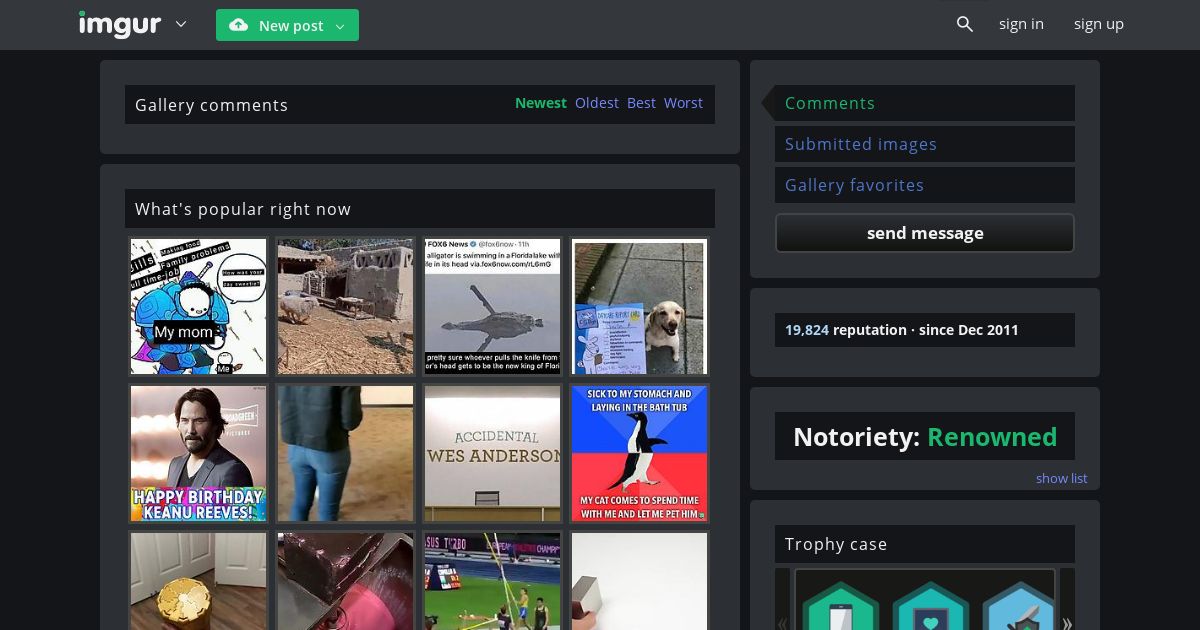Click the send message button
Image resolution: width=1200 pixels, height=630 pixels.
pyautogui.click(x=925, y=233)
